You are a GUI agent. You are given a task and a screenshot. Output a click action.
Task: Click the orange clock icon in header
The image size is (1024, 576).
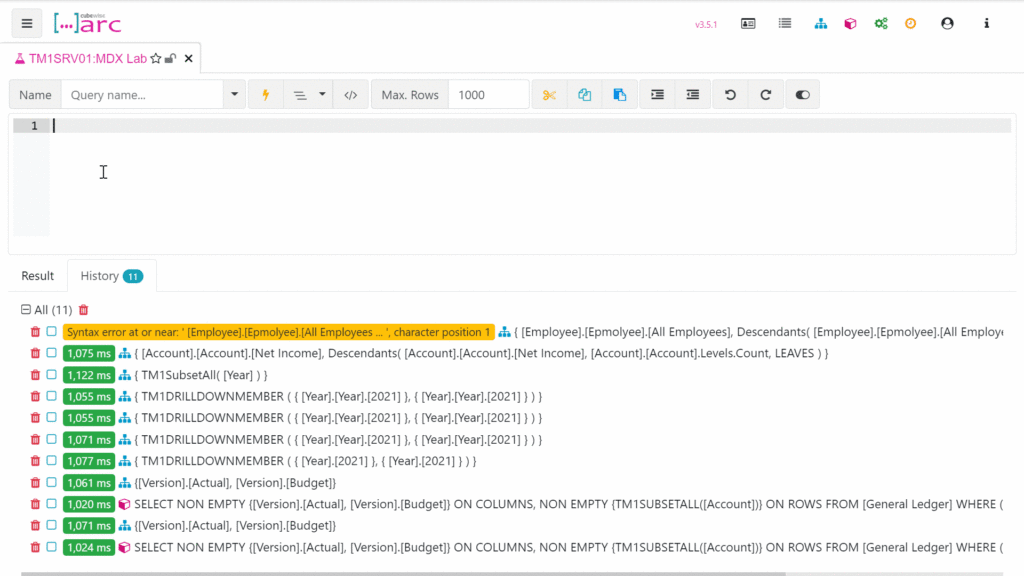(x=910, y=24)
